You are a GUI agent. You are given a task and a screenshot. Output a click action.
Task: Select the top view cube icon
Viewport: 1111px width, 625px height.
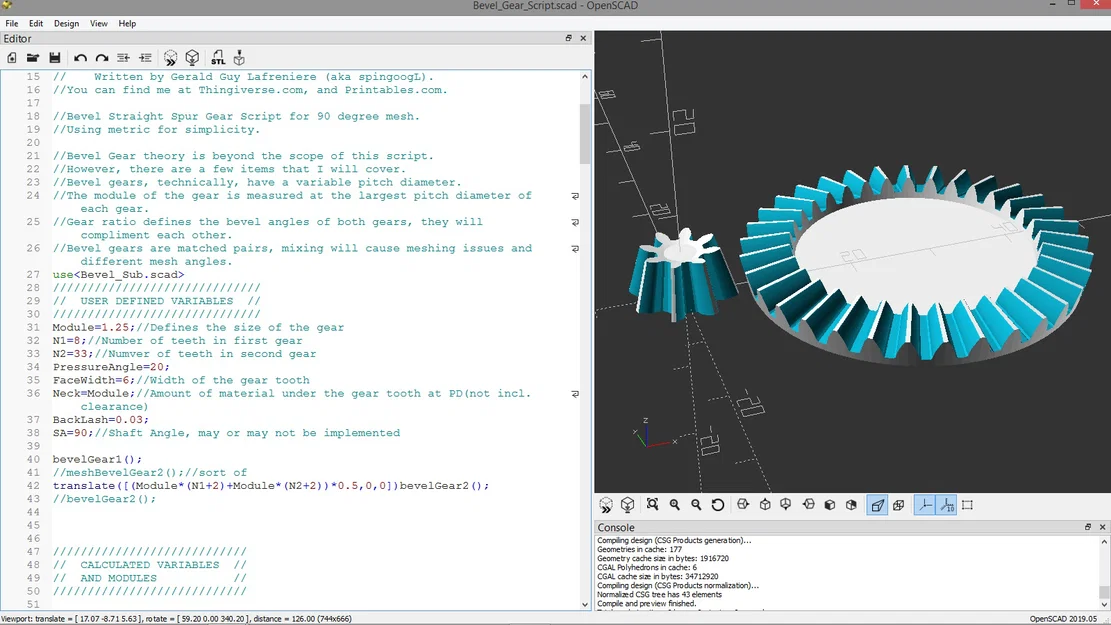click(764, 504)
